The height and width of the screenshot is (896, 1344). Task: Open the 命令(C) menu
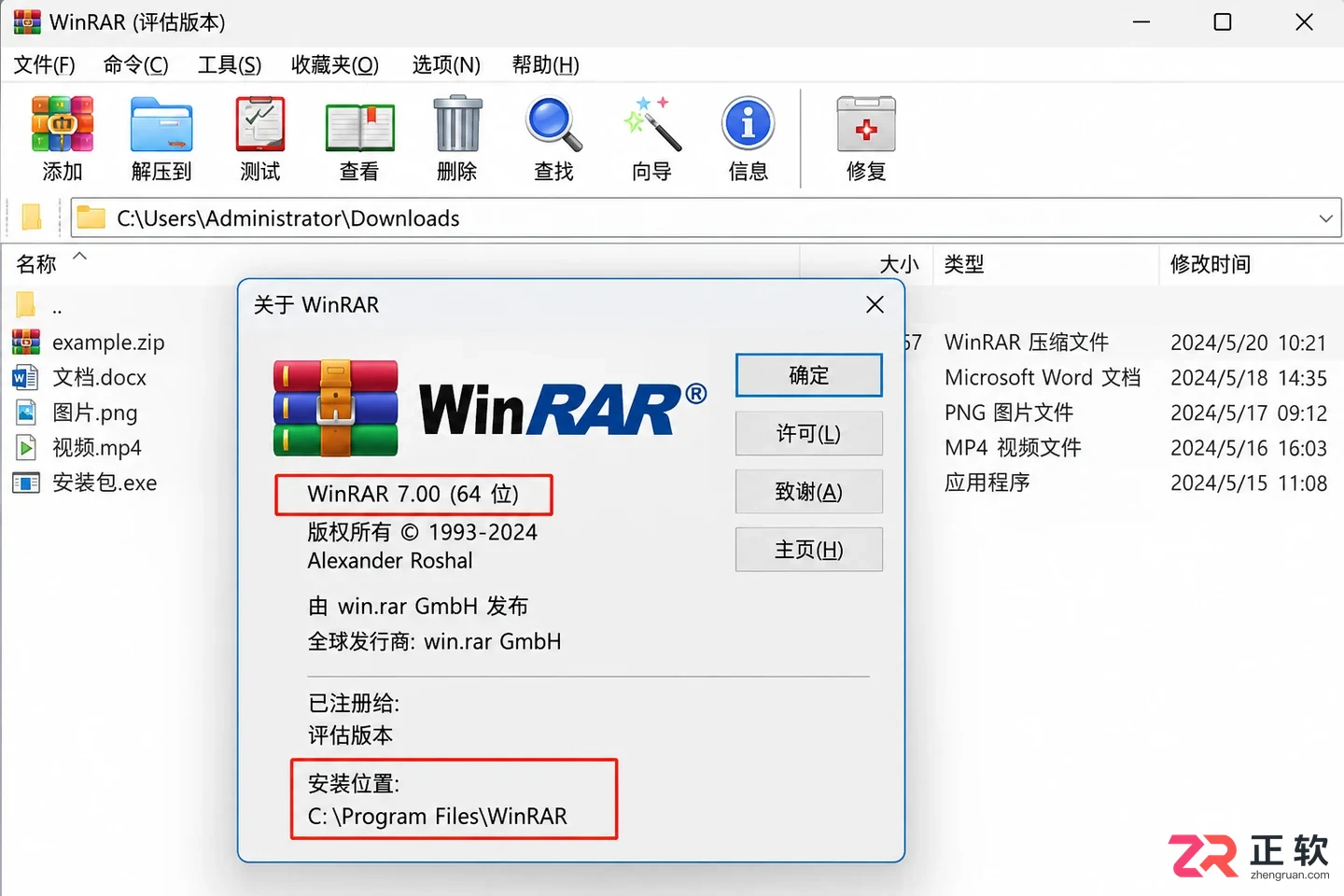coord(136,65)
